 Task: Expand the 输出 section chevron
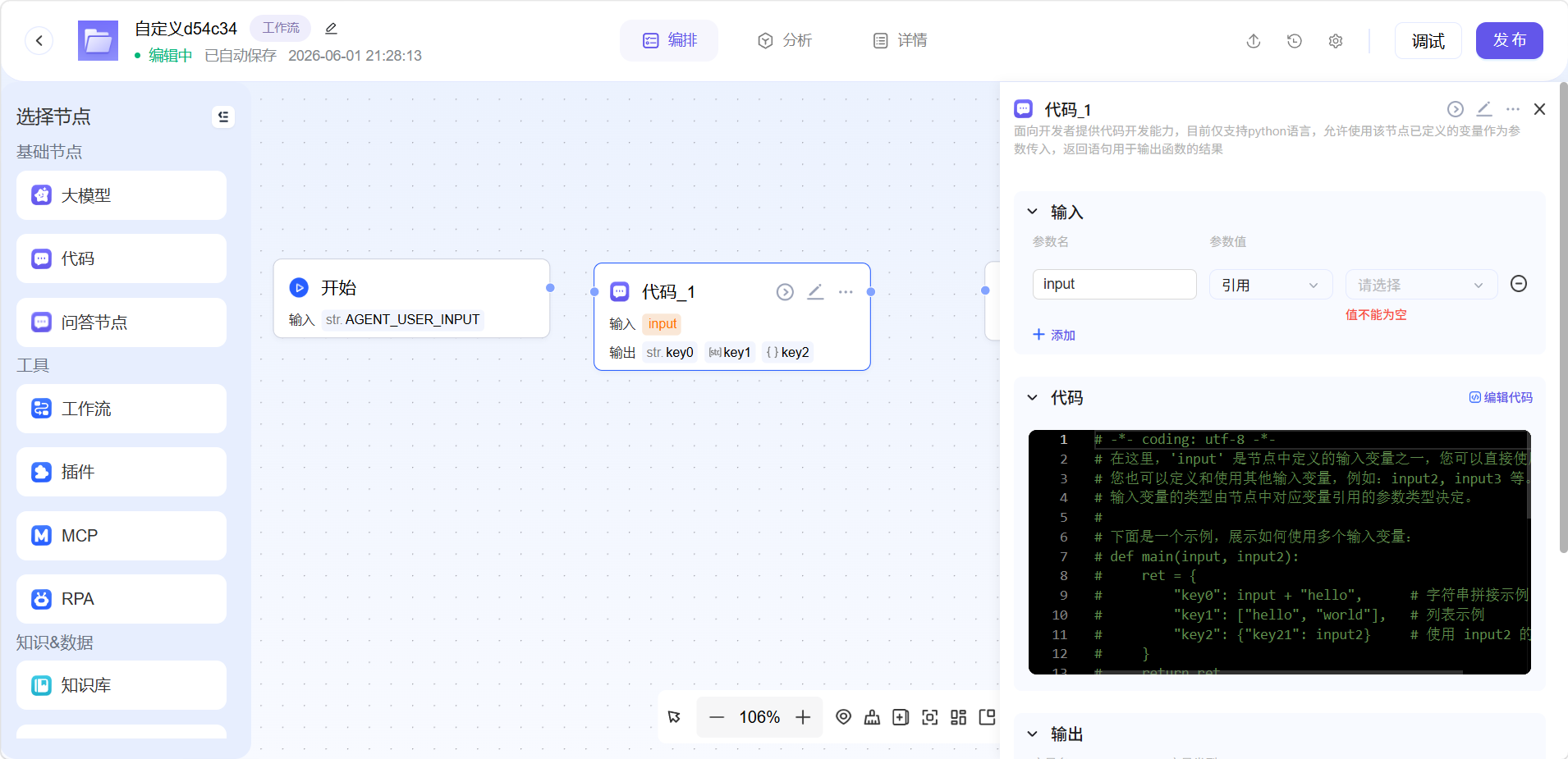(1033, 734)
